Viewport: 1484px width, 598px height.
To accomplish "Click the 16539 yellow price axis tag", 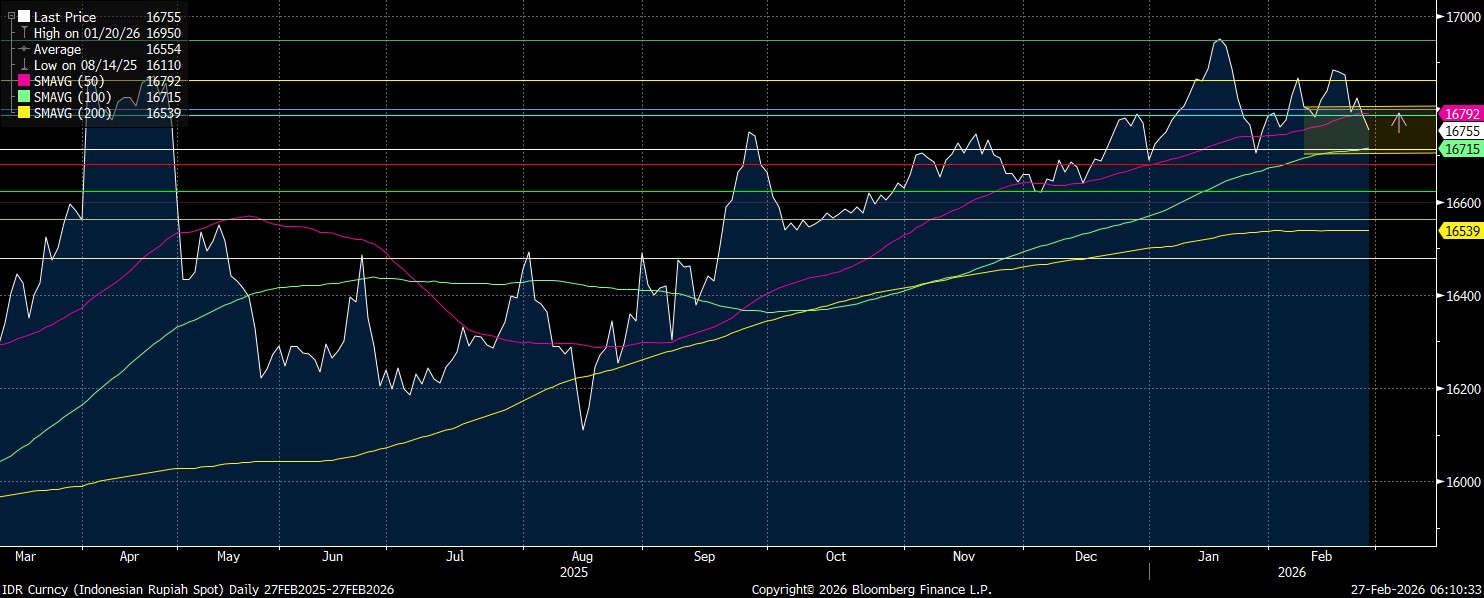I will [x=1460, y=231].
